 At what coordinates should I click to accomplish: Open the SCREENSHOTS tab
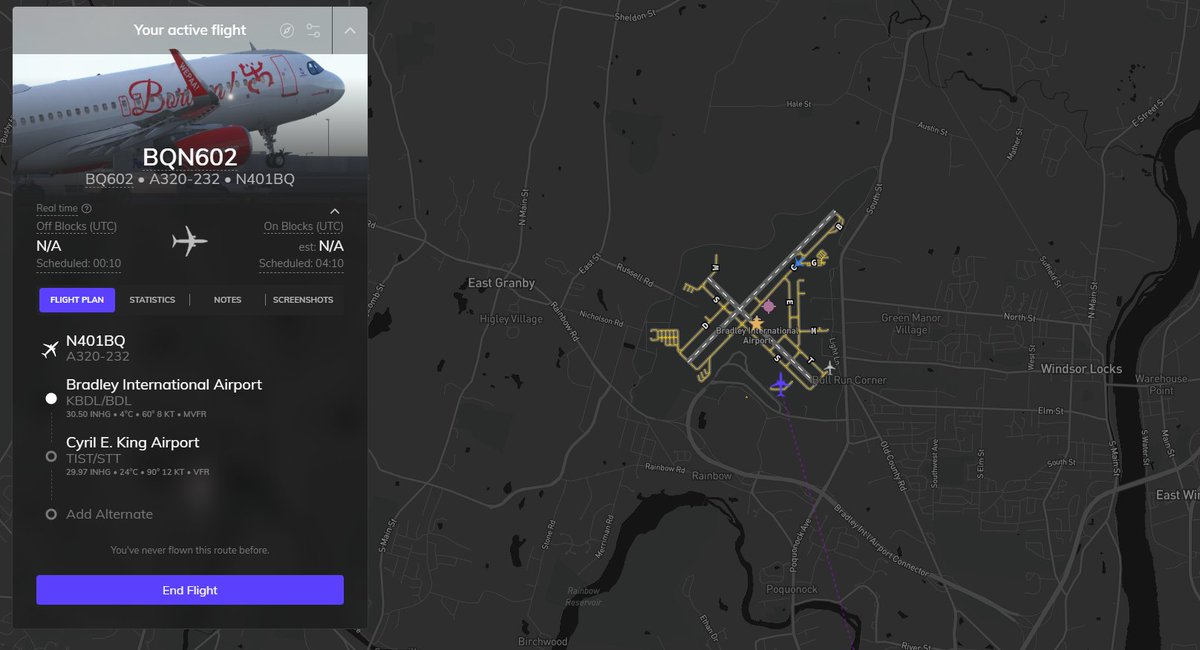click(x=303, y=300)
